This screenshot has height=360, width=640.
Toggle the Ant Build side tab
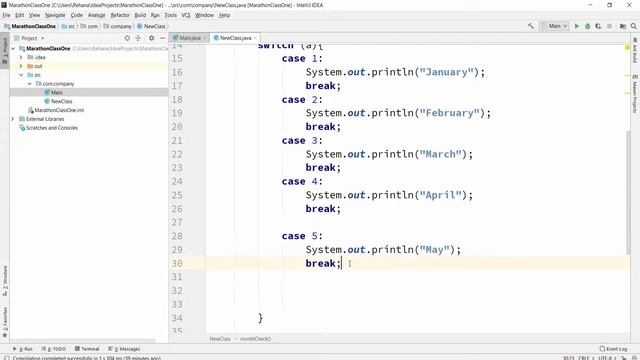pyautogui.click(x=635, y=50)
